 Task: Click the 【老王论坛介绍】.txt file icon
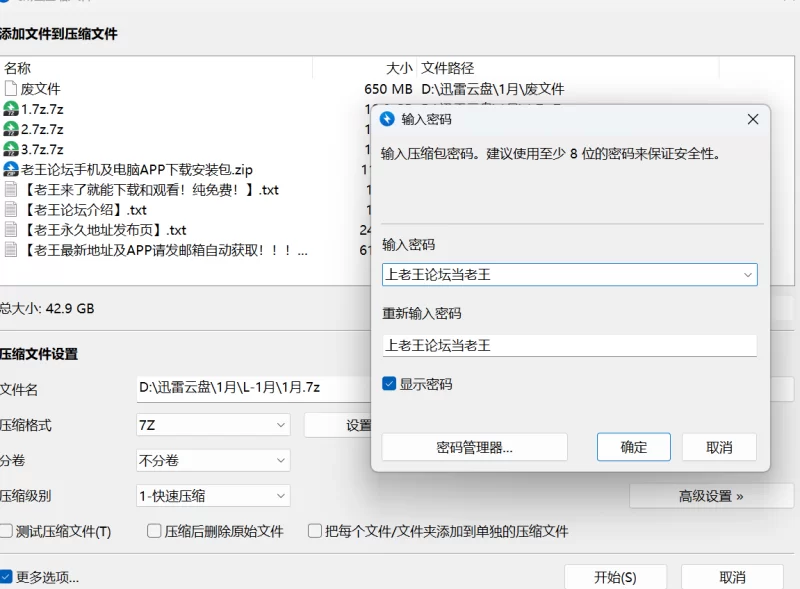click(x=11, y=210)
